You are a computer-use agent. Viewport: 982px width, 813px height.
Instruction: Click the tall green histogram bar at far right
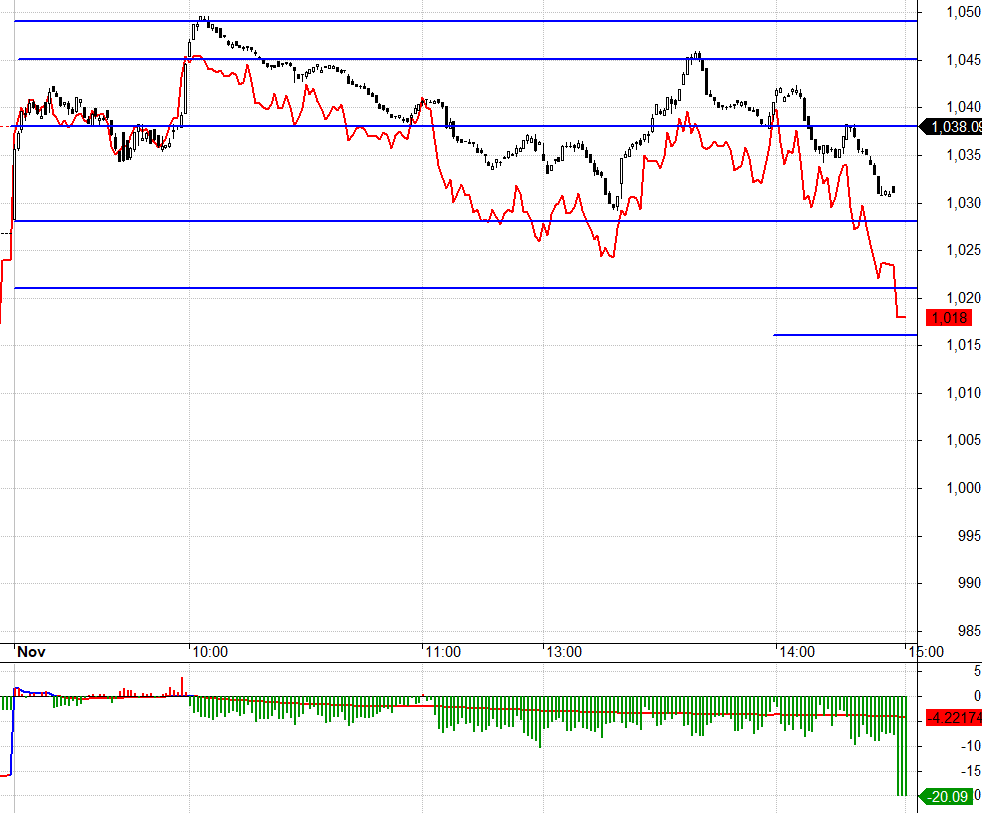click(901, 745)
